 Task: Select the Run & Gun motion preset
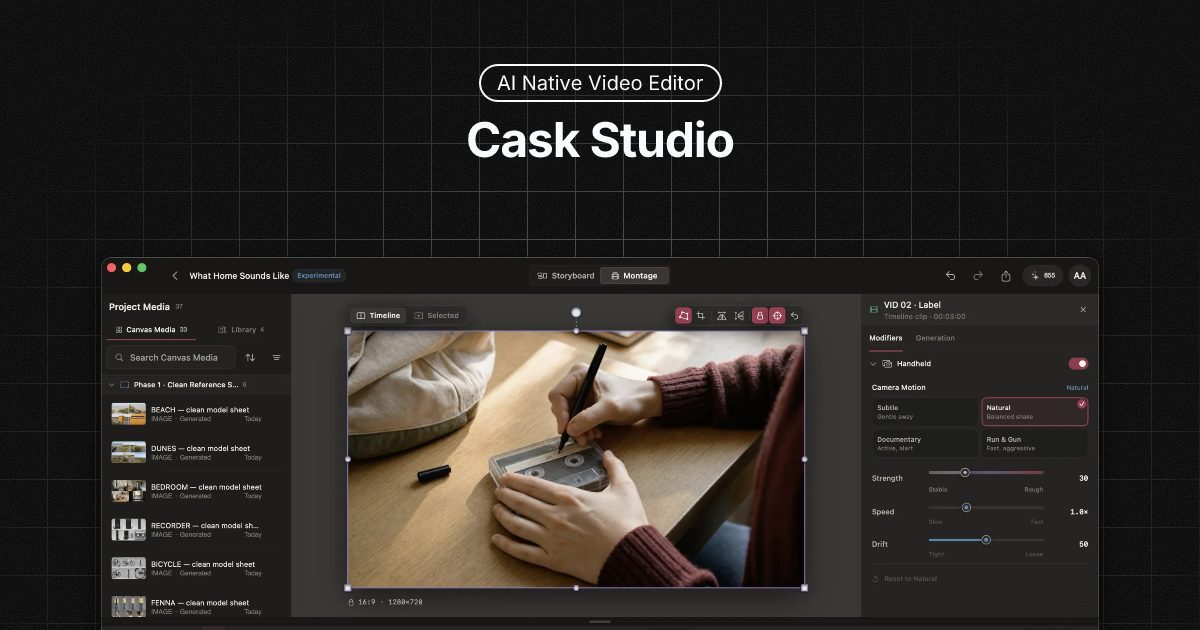point(1034,443)
